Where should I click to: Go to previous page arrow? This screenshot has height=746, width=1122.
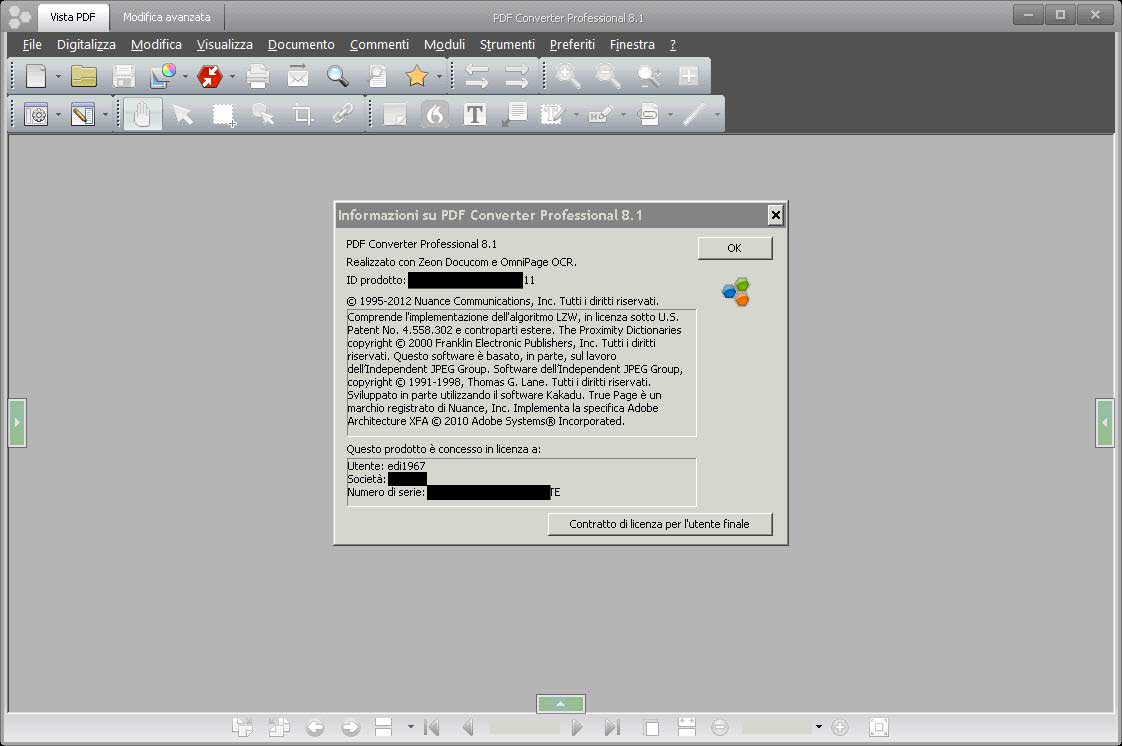tap(469, 727)
